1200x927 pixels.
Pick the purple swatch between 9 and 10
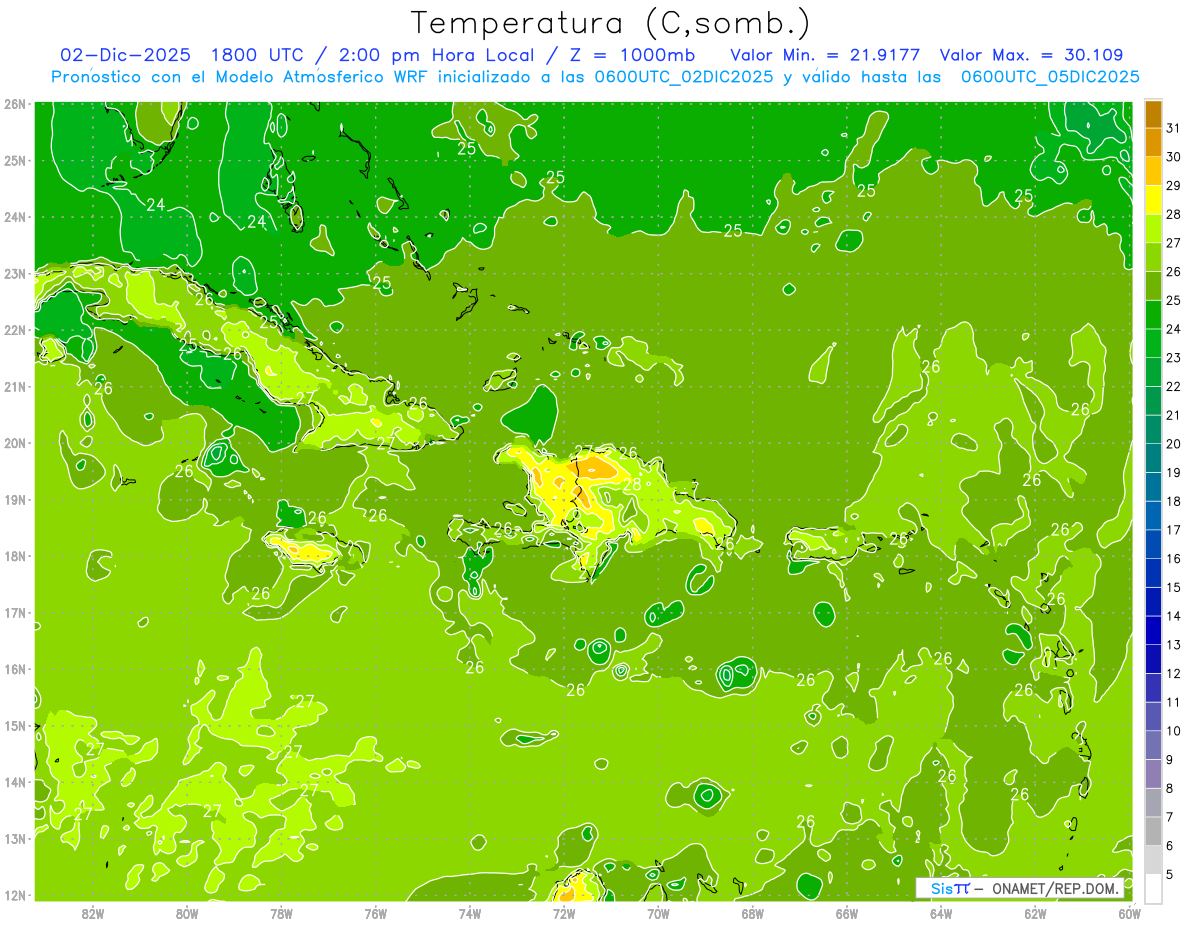point(1154,745)
